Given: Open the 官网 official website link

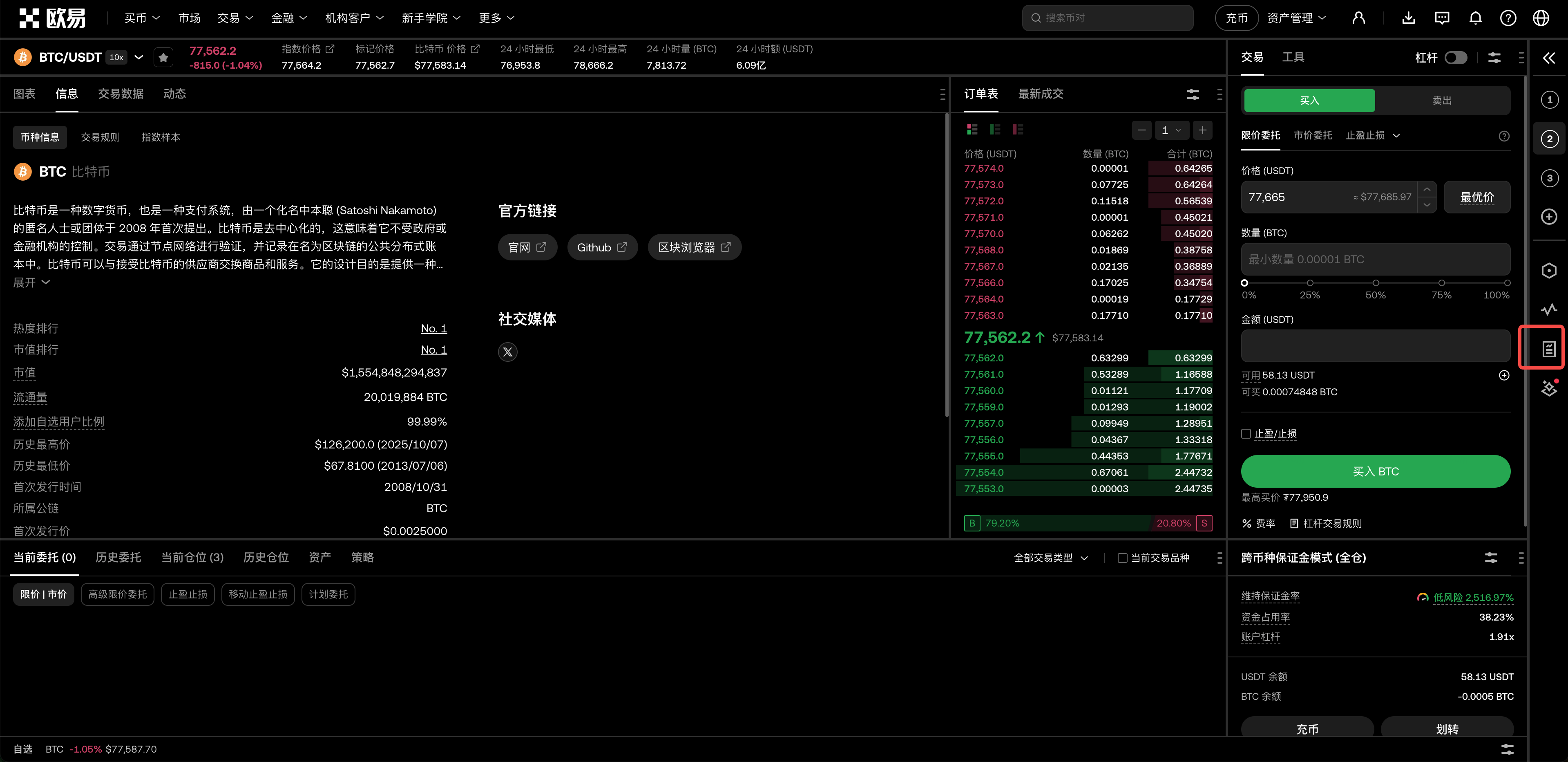Looking at the screenshot, I should [527, 247].
